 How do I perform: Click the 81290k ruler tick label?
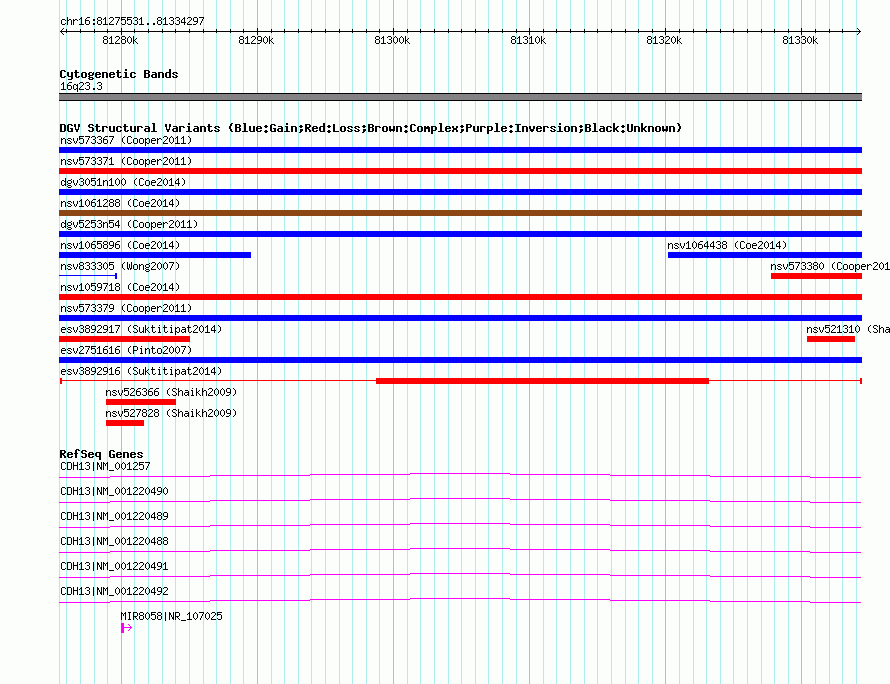(x=256, y=40)
